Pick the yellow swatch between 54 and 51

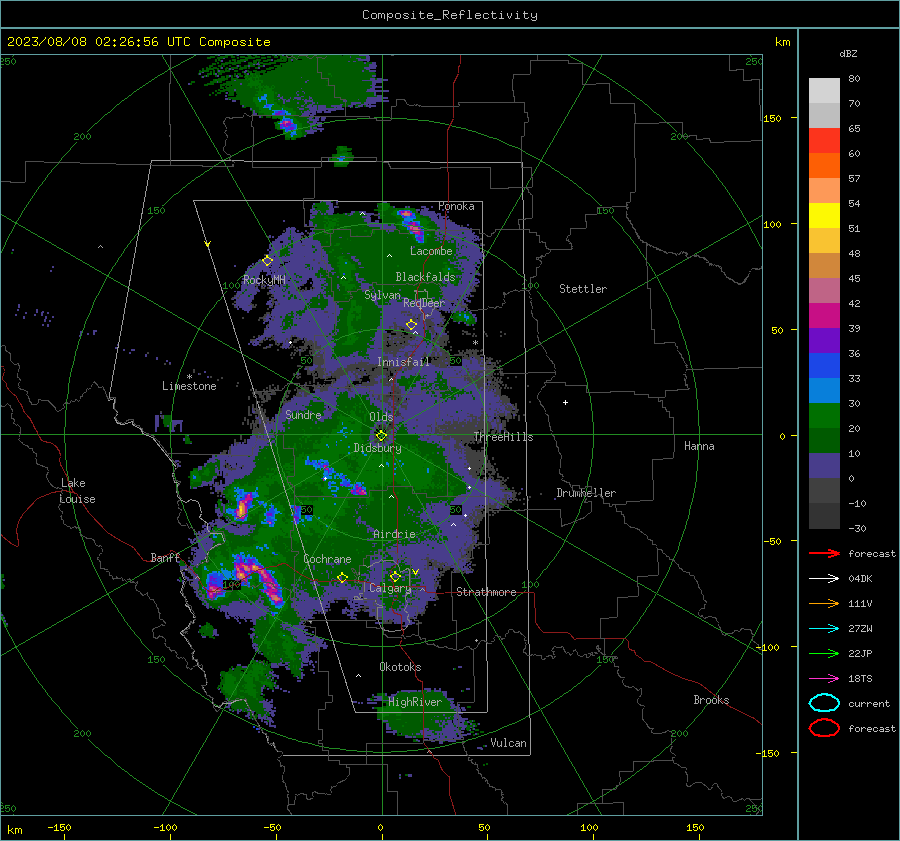click(824, 215)
